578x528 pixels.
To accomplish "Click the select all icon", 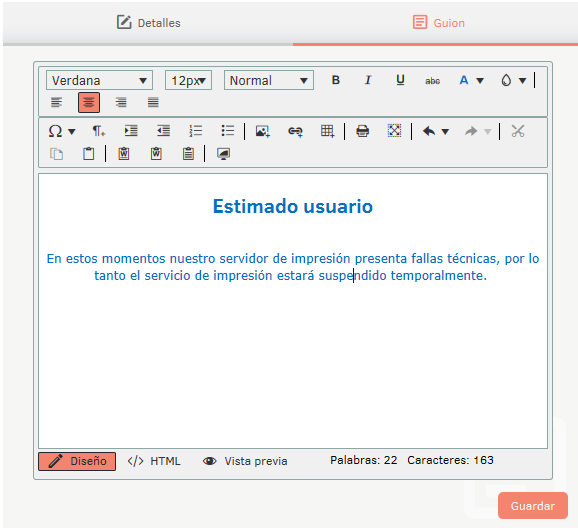I will click(394, 131).
